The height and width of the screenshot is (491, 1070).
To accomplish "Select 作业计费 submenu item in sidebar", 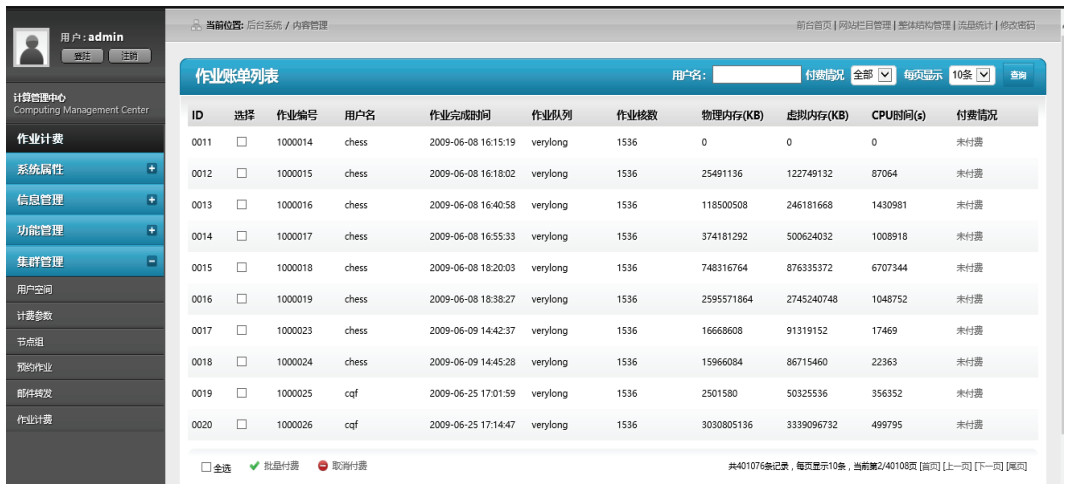I will pyautogui.click(x=85, y=419).
